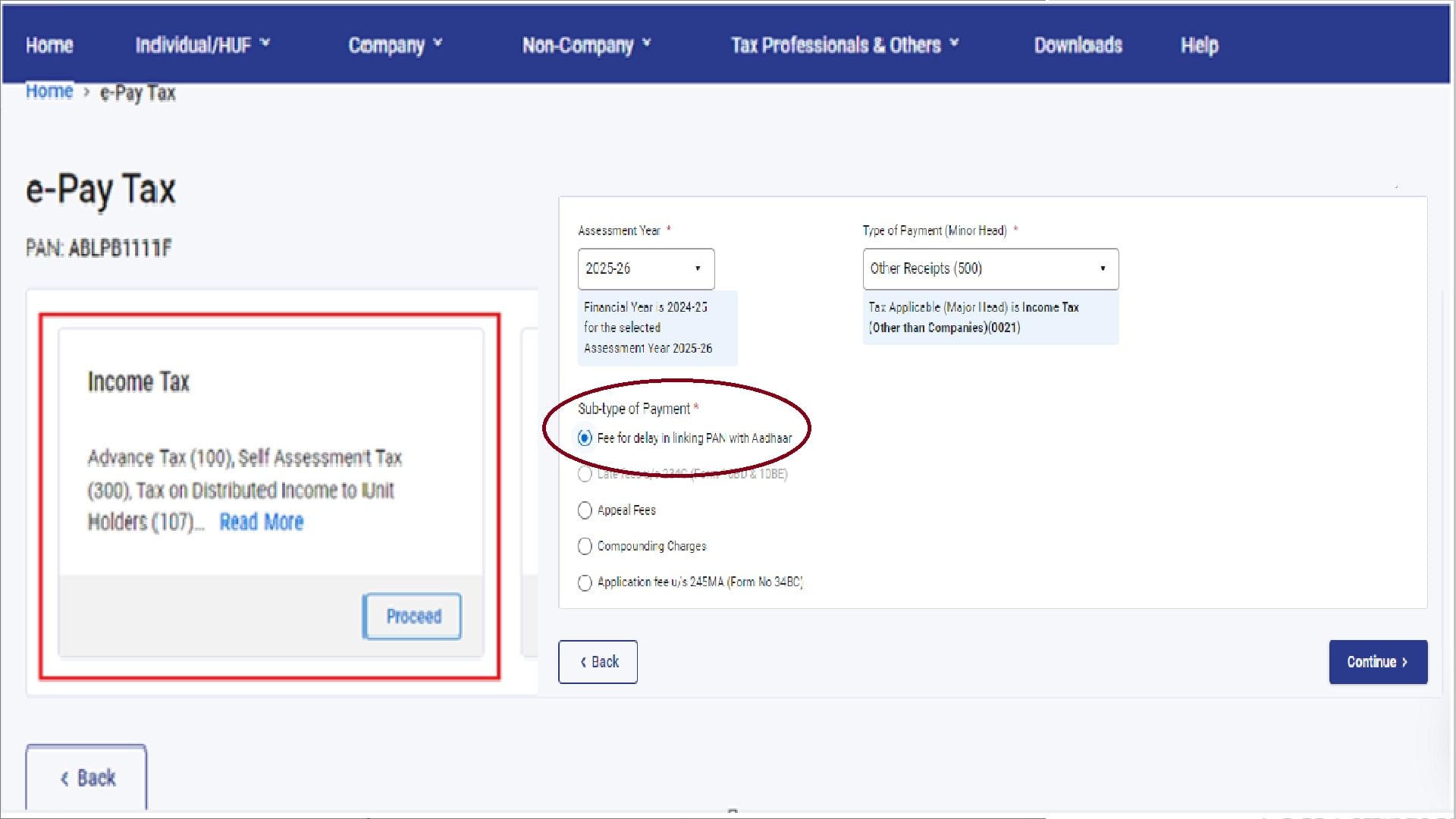Open the Read More link
This screenshot has width=1456, height=819.
click(x=261, y=522)
